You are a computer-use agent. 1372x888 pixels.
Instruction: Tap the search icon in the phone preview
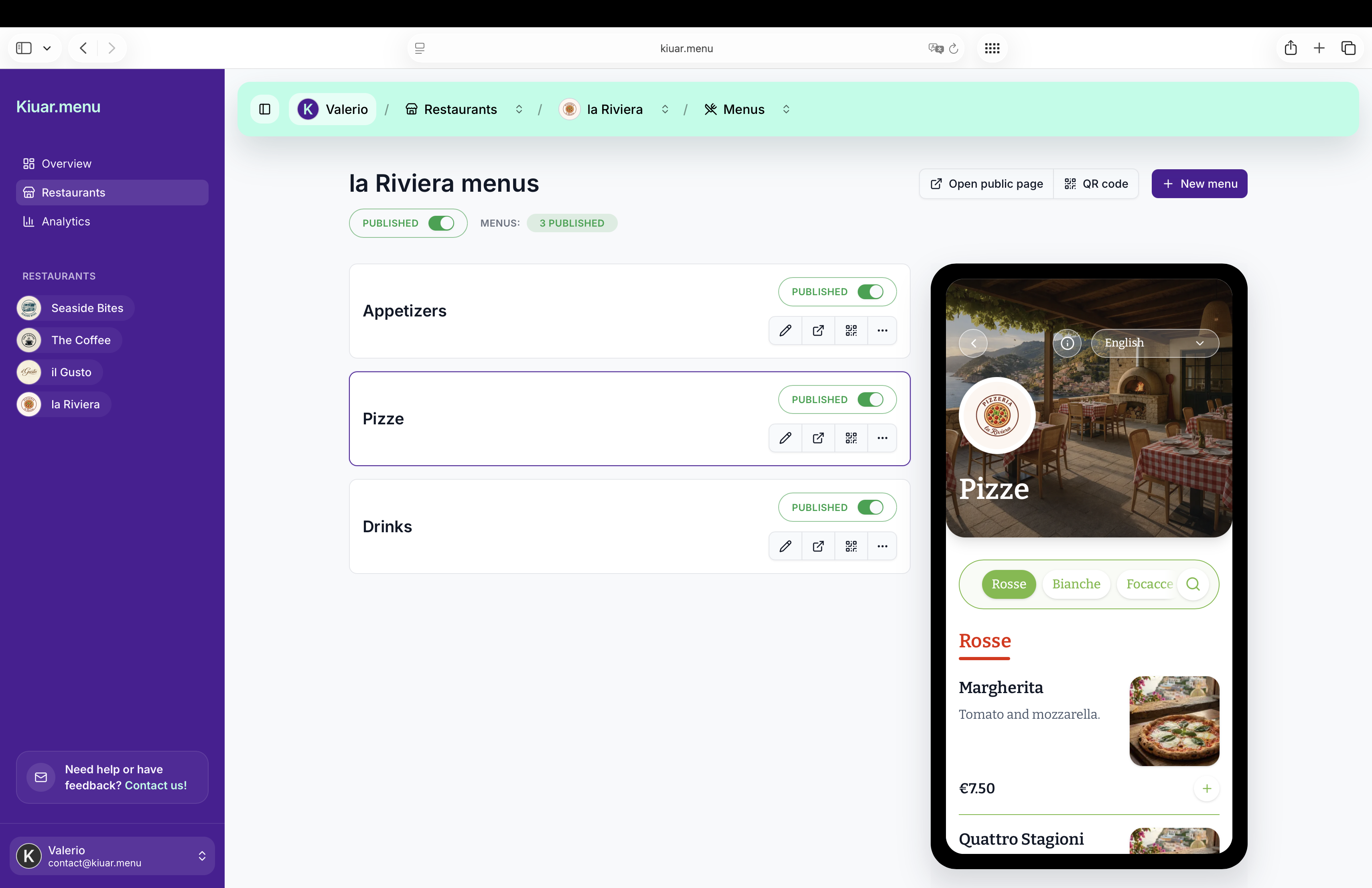(1193, 584)
